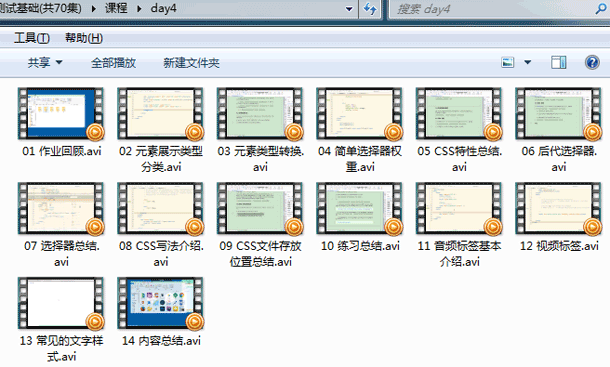Expand the address bar history dropdown
The height and width of the screenshot is (367, 610).
tap(349, 9)
